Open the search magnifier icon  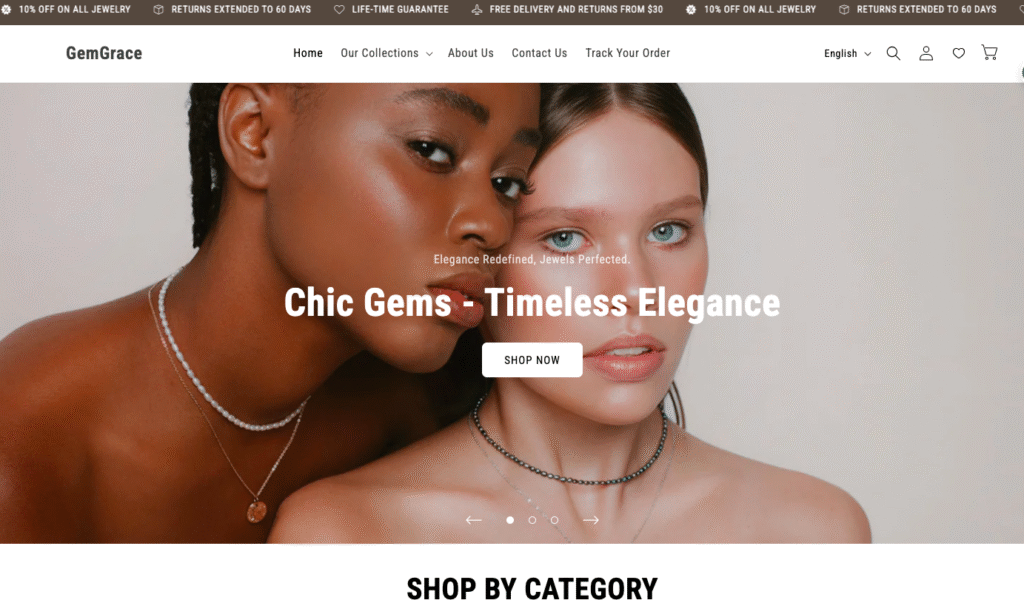tap(893, 54)
